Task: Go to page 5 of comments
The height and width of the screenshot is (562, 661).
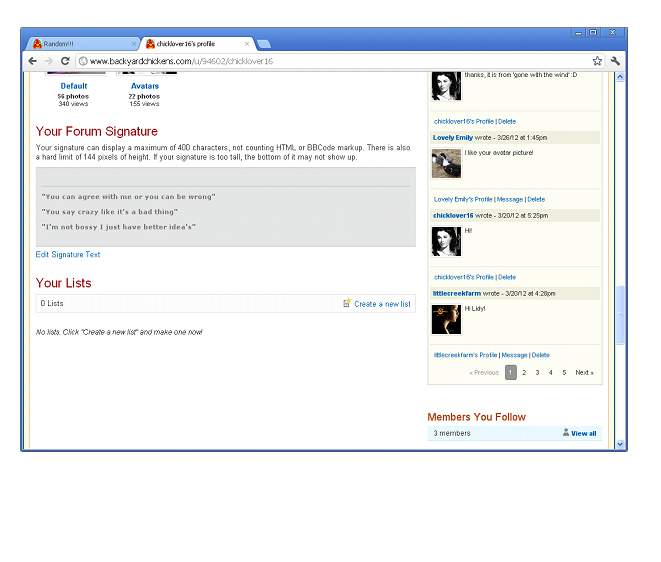Action: tap(563, 372)
